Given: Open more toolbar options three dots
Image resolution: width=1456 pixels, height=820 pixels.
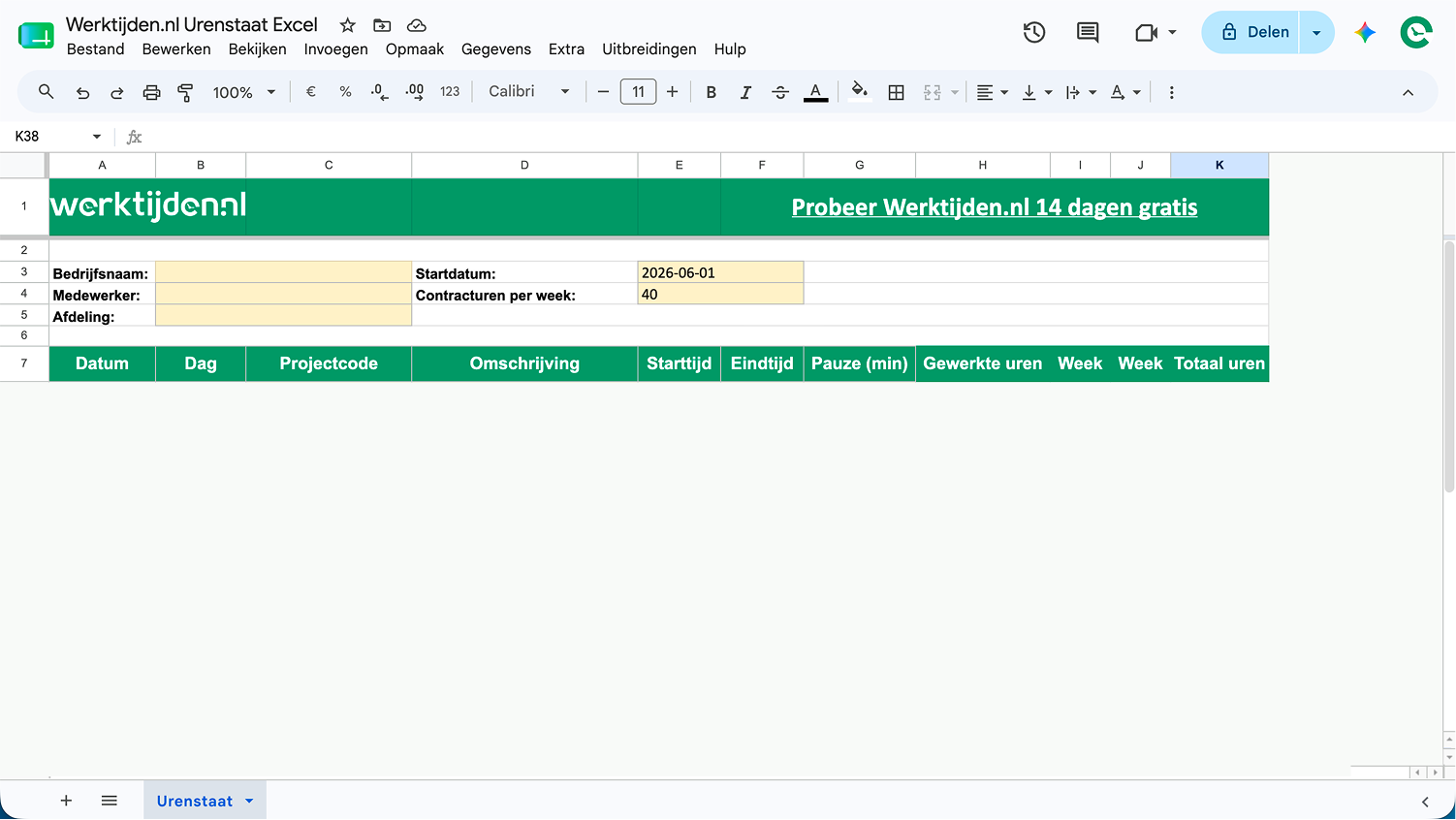Looking at the screenshot, I should click(1171, 92).
